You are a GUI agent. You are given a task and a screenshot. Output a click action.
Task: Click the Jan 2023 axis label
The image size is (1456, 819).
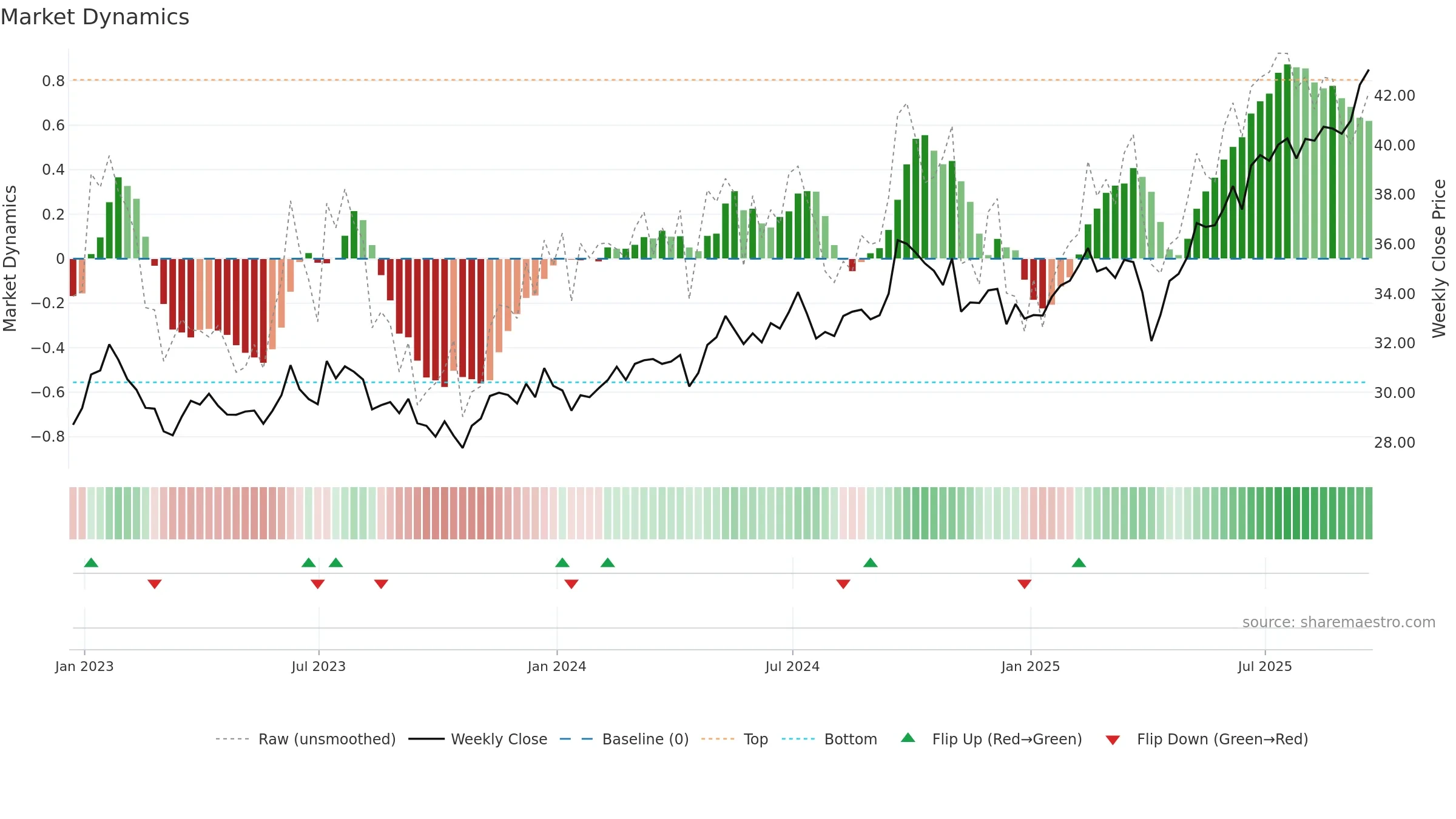84,666
